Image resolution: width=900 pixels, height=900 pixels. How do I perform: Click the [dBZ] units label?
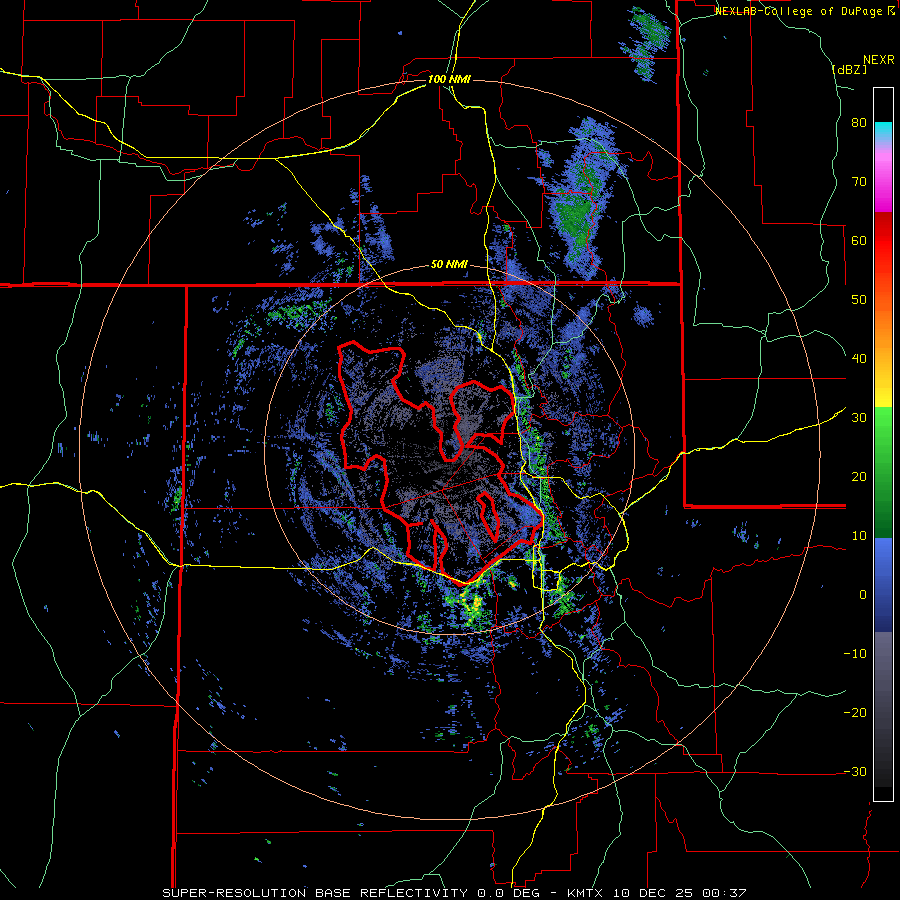(849, 69)
